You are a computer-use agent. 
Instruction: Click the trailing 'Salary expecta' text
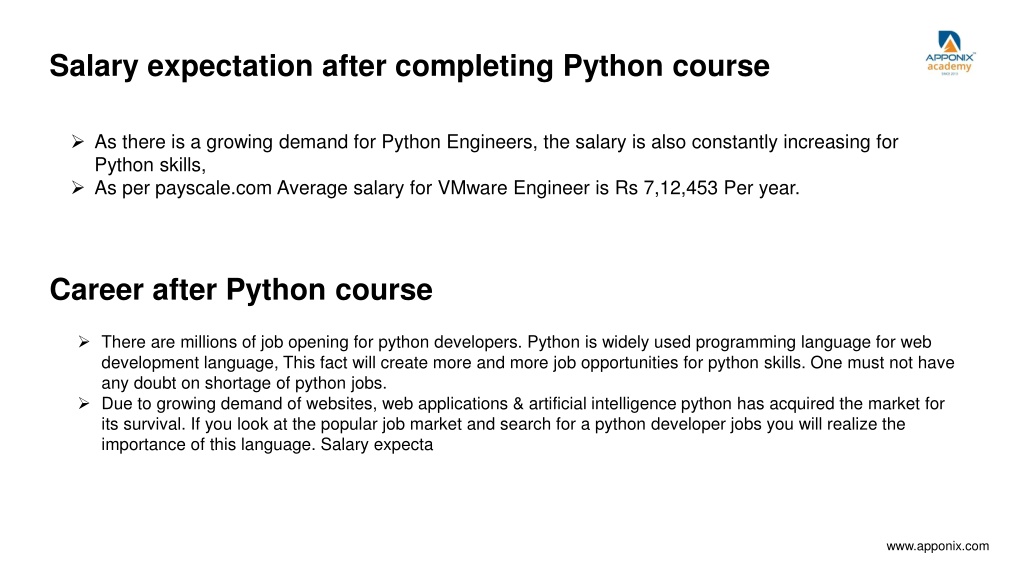[377, 445]
